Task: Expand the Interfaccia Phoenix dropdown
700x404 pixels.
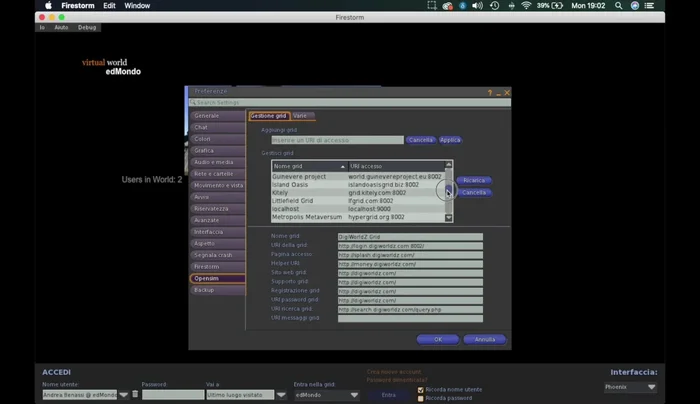Action: pyautogui.click(x=632, y=387)
